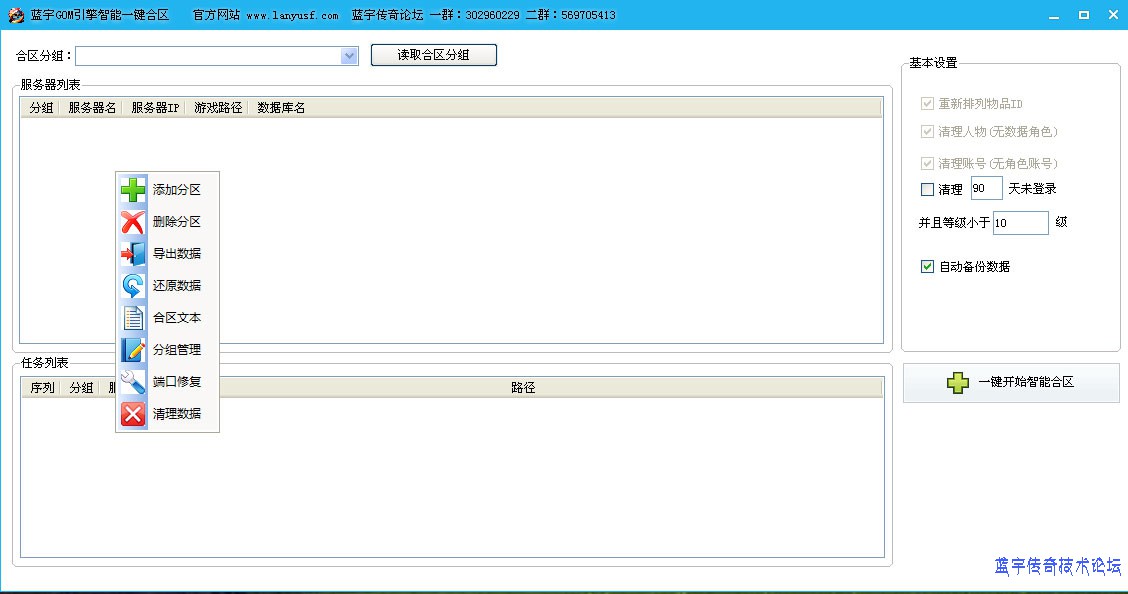The height and width of the screenshot is (594, 1128).
Task: Toggle the 重新排列物品ID checkbox
Action: [927, 103]
